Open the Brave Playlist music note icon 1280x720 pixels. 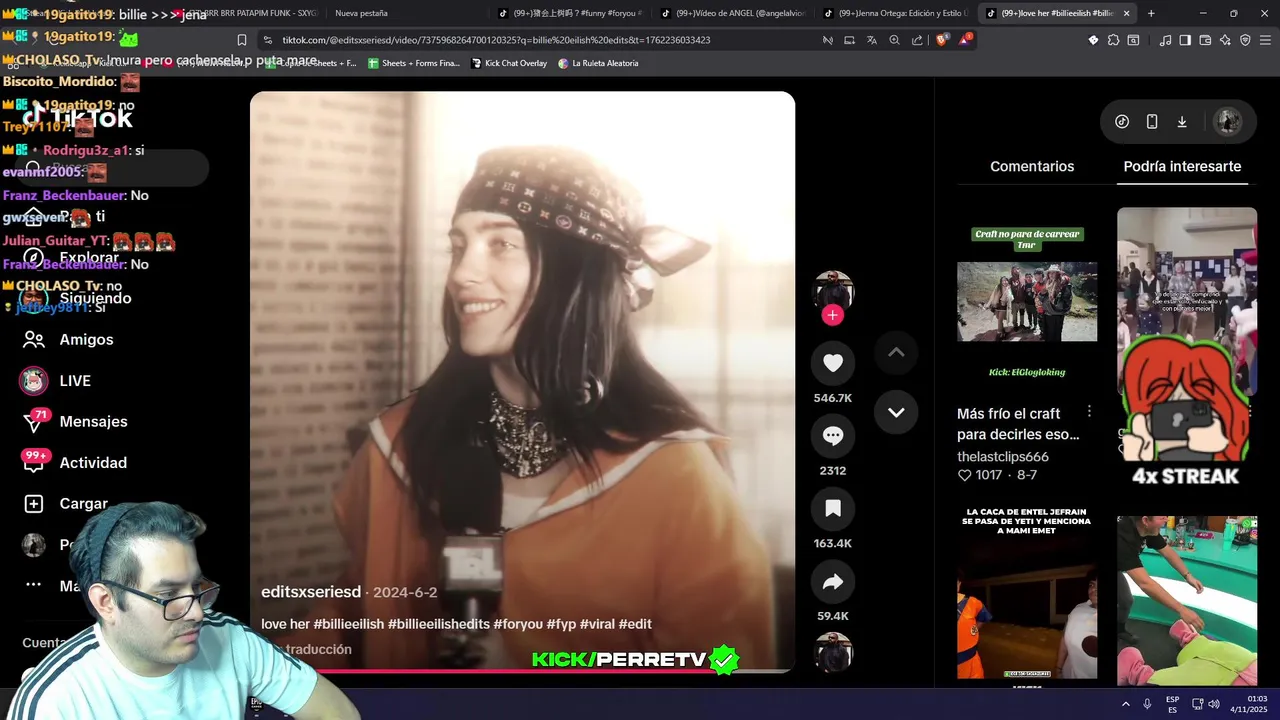pos(1165,40)
